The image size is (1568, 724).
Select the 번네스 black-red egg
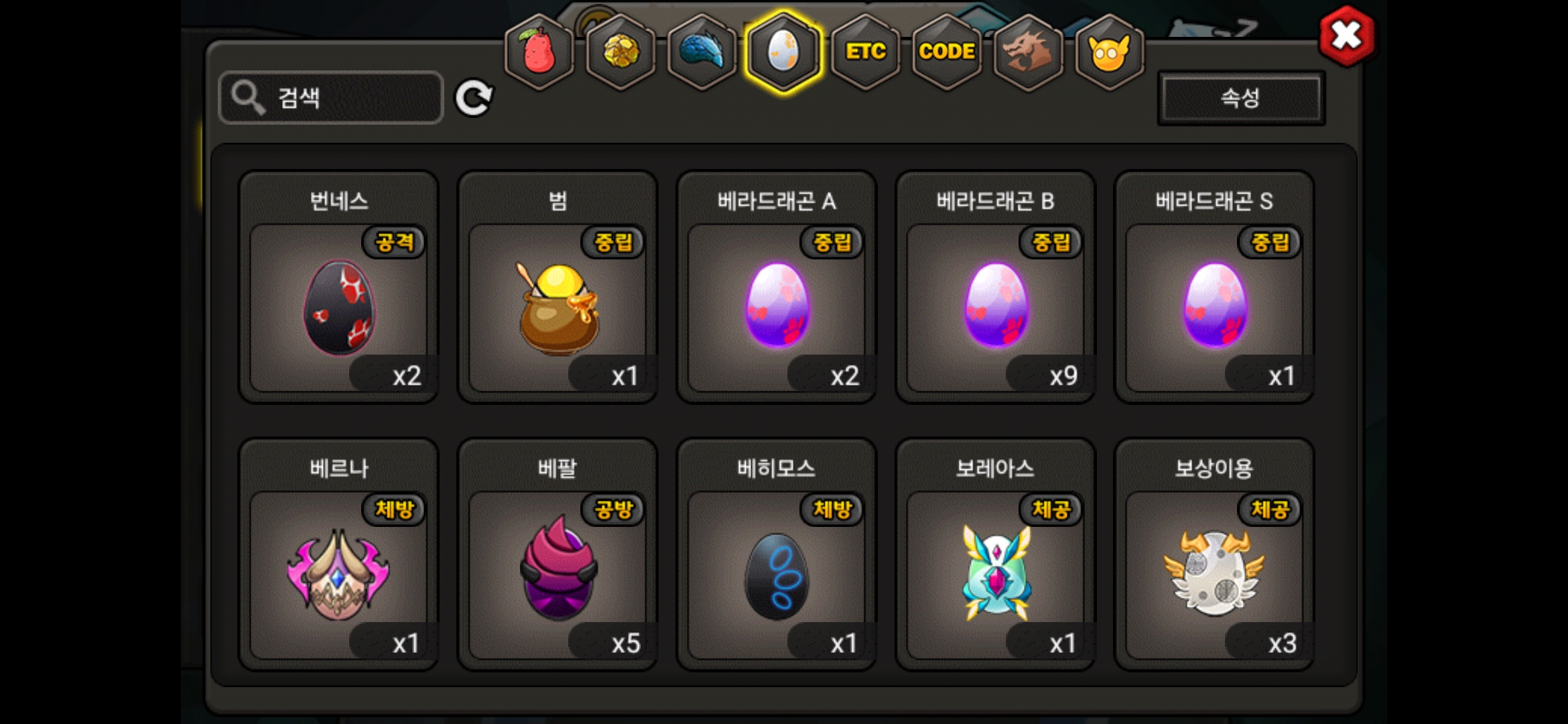[339, 287]
